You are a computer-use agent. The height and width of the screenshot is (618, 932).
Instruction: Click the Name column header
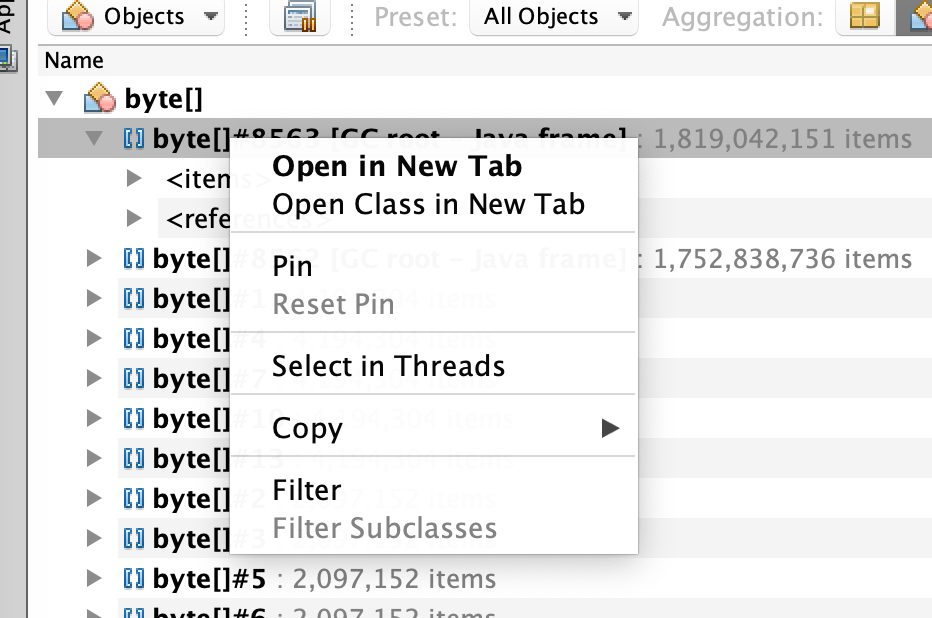pyautogui.click(x=75, y=61)
